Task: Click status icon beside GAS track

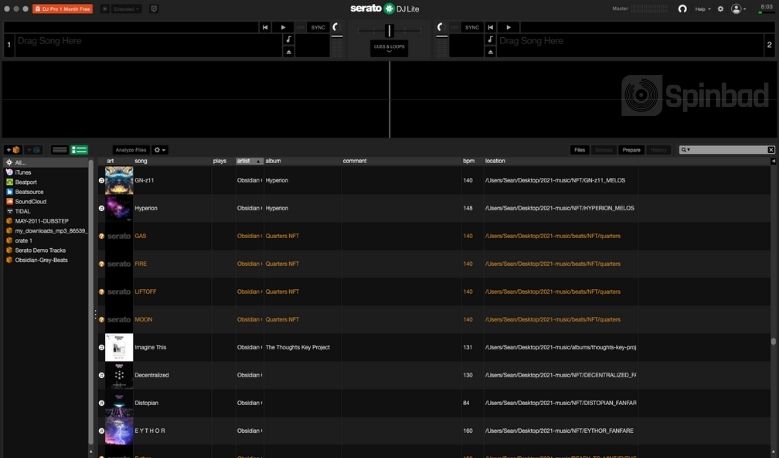Action: pos(101,236)
